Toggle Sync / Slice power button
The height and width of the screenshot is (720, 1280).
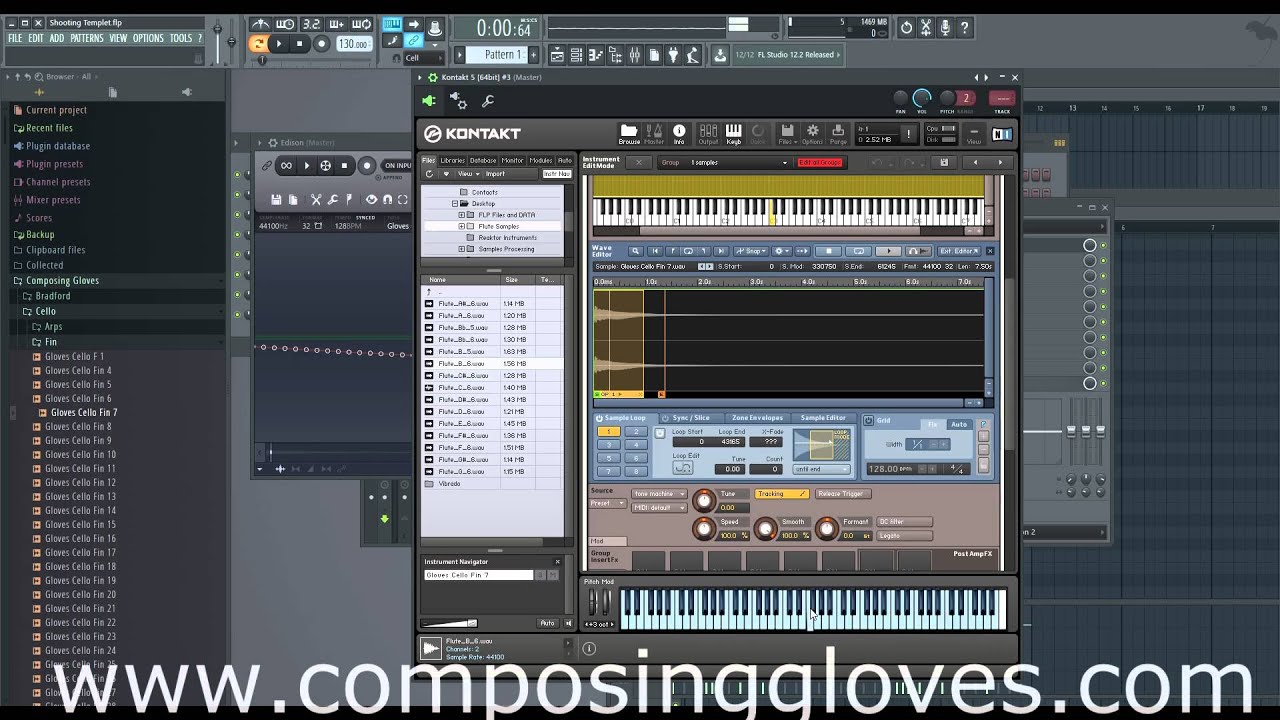tap(666, 418)
